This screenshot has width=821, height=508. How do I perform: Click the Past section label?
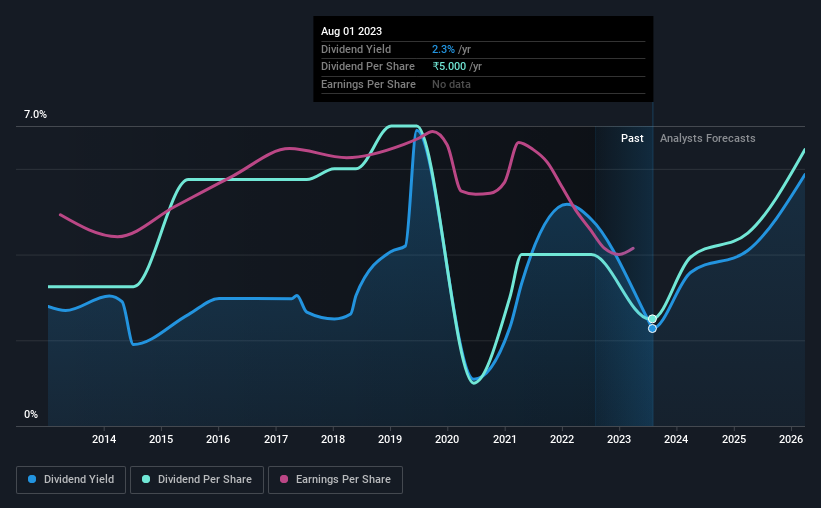click(632, 138)
